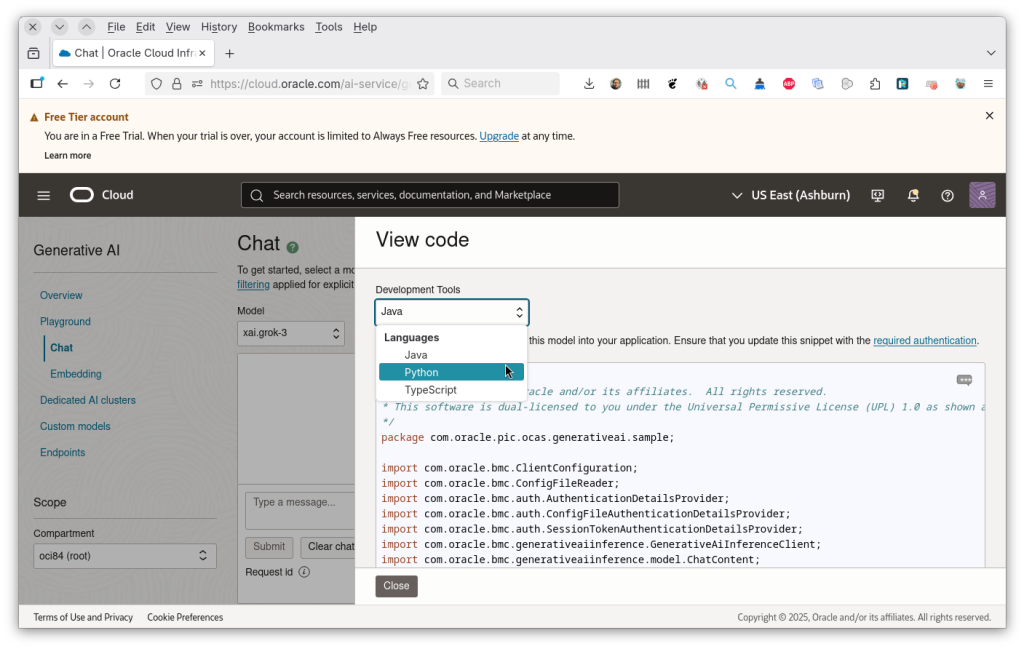Open the user profile avatar

pyautogui.click(x=982, y=195)
